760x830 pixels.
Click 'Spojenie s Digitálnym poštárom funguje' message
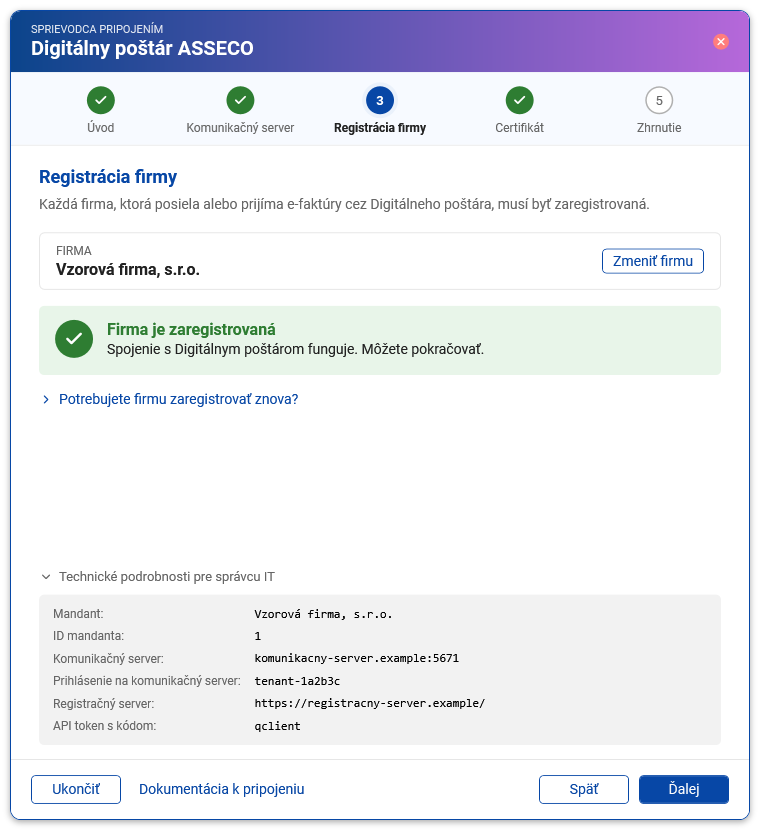(x=295, y=349)
